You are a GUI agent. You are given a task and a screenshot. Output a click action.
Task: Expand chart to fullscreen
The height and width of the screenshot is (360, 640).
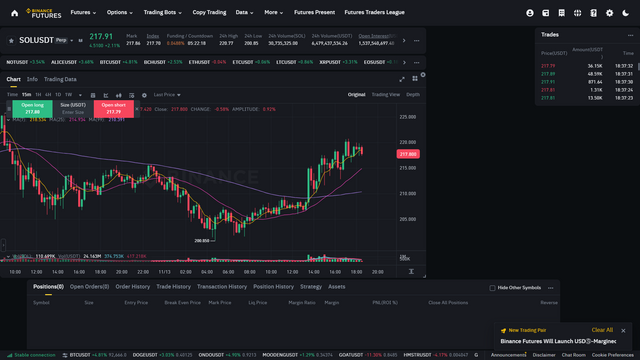(402, 79)
